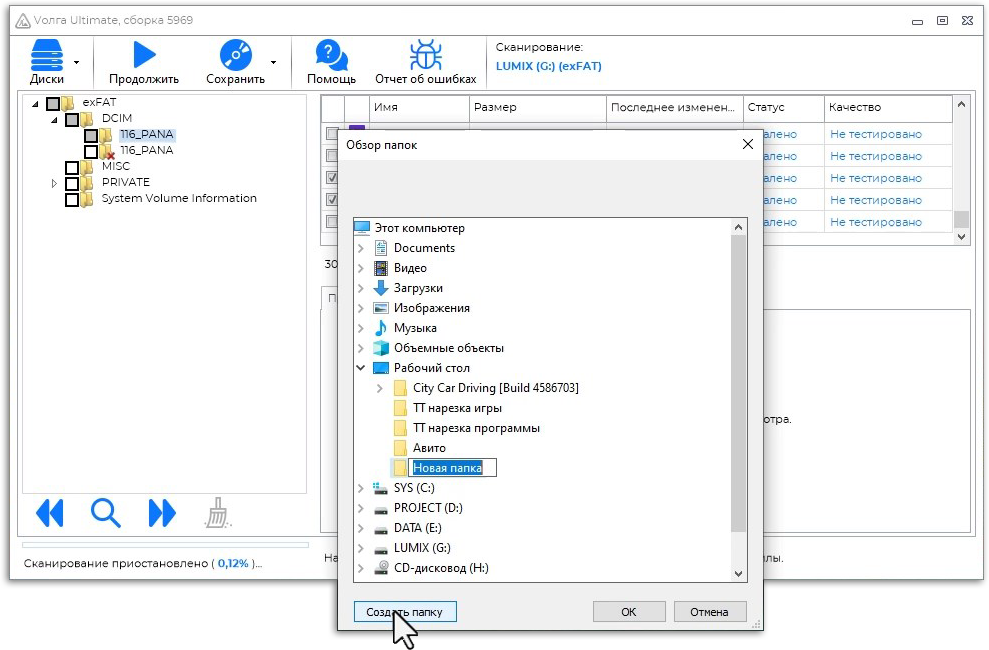Check System Volume Information checkbox
The image size is (989, 650).
pyautogui.click(x=72, y=199)
